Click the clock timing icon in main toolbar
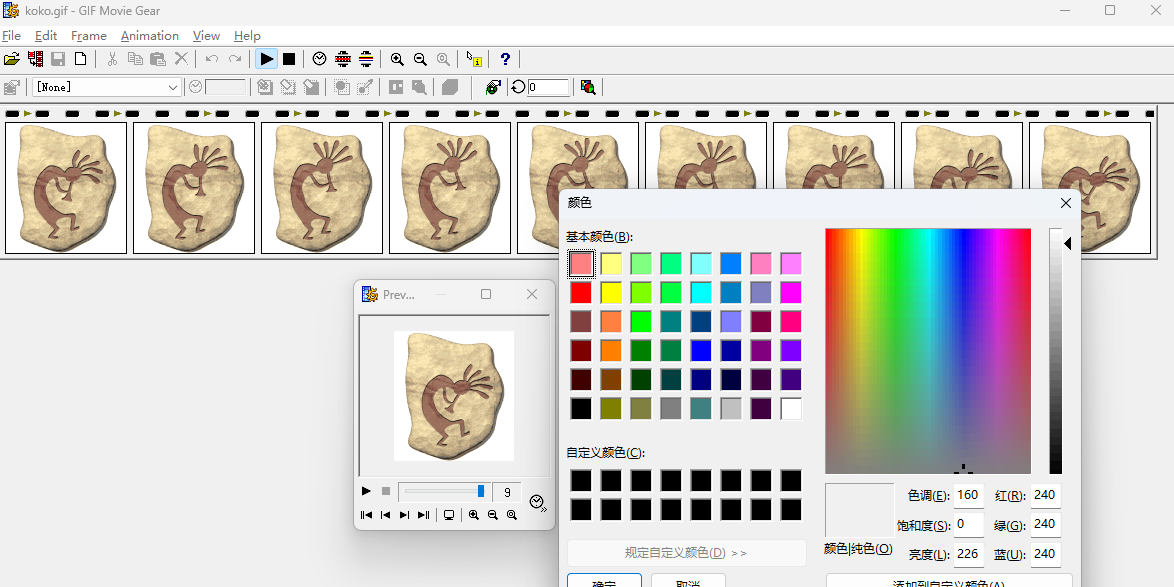Viewport: 1174px width, 587px height. (319, 60)
